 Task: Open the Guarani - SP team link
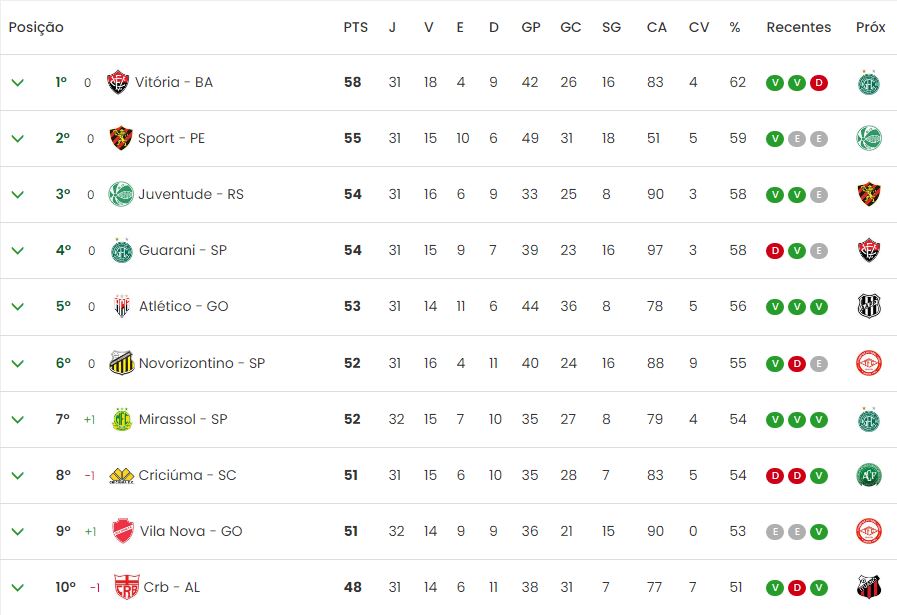(x=182, y=250)
